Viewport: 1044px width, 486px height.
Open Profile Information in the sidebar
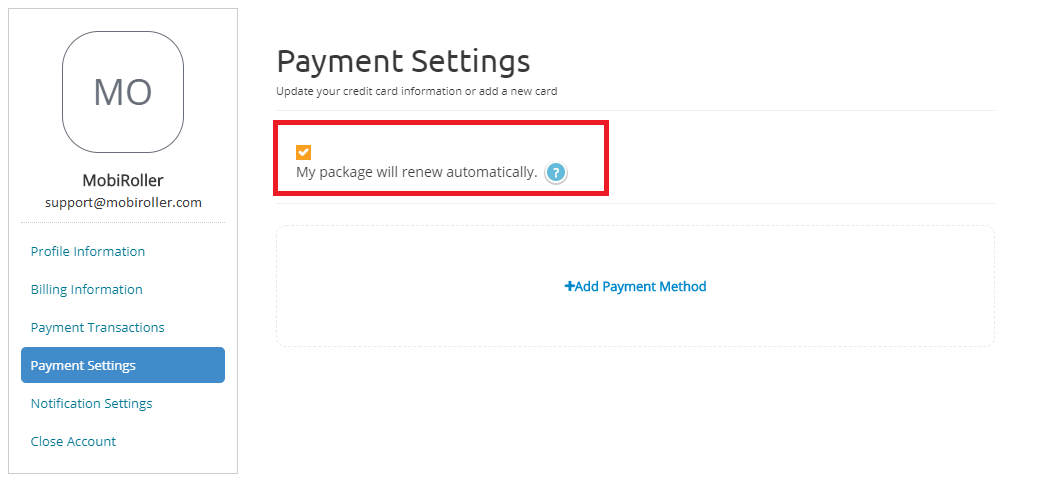88,252
